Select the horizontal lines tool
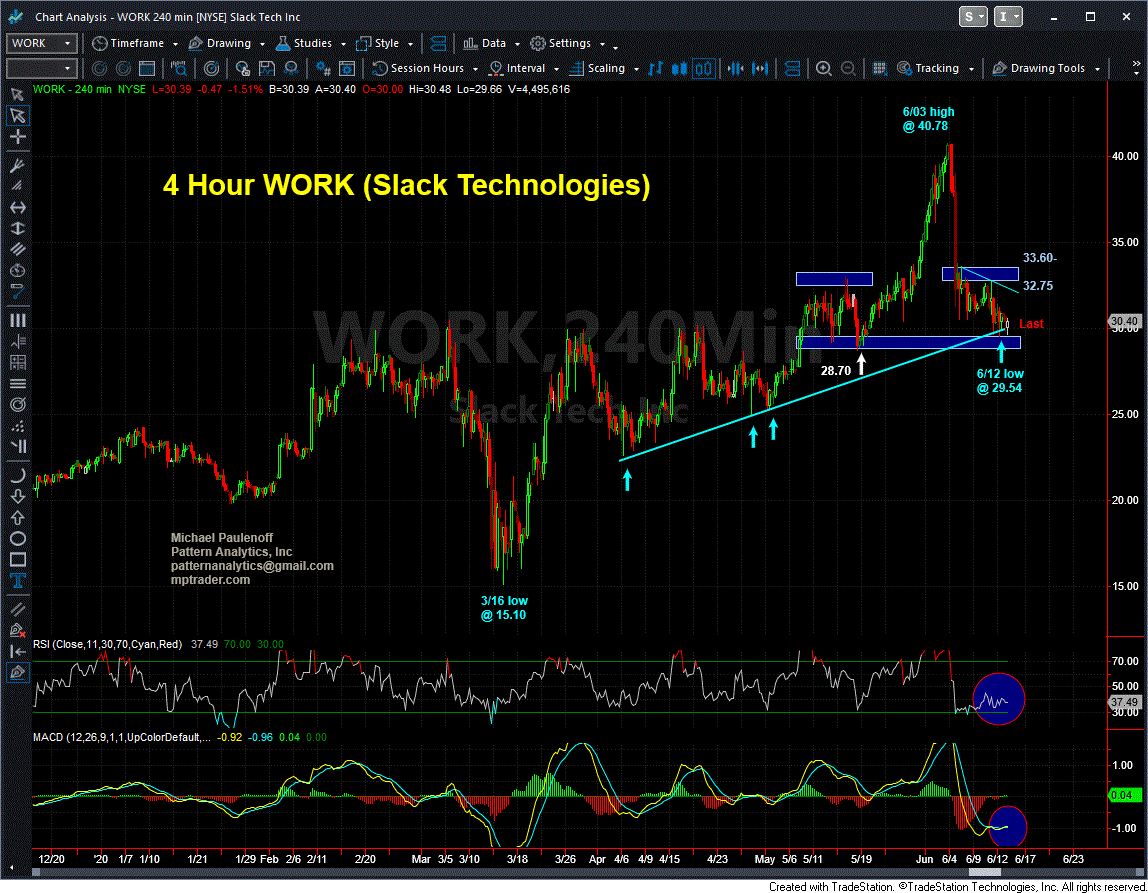 pyautogui.click(x=18, y=384)
